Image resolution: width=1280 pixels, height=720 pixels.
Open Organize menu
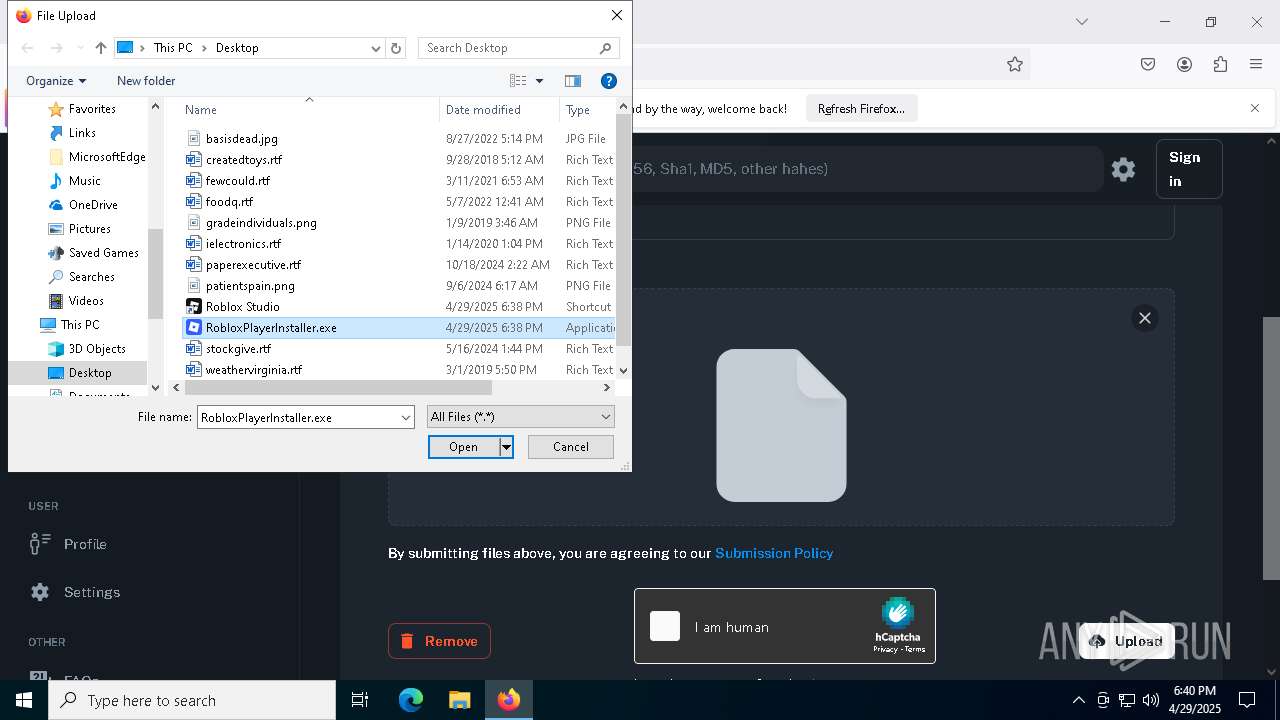click(x=56, y=81)
